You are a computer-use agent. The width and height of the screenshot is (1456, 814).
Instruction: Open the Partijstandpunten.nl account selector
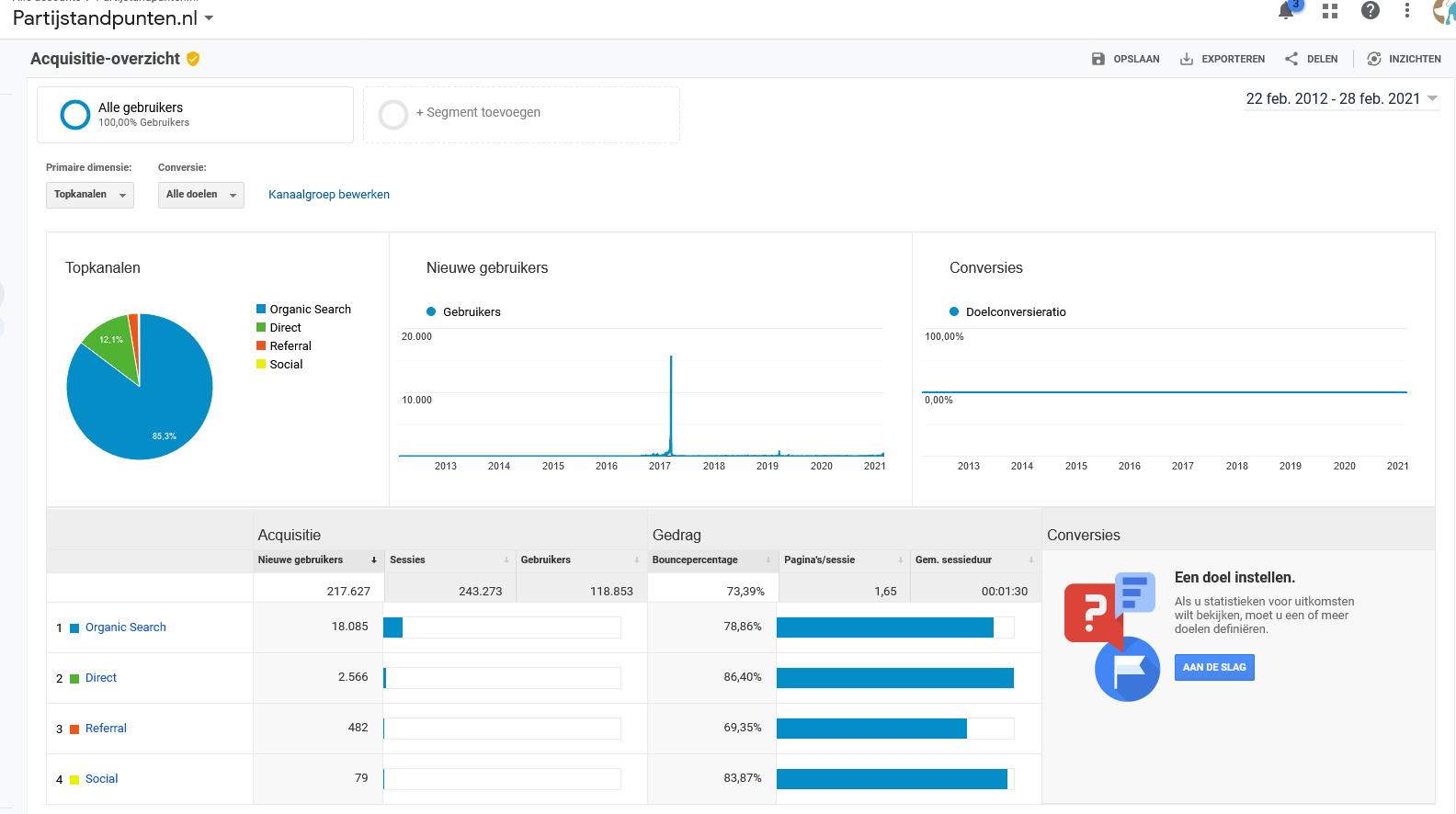[113, 18]
